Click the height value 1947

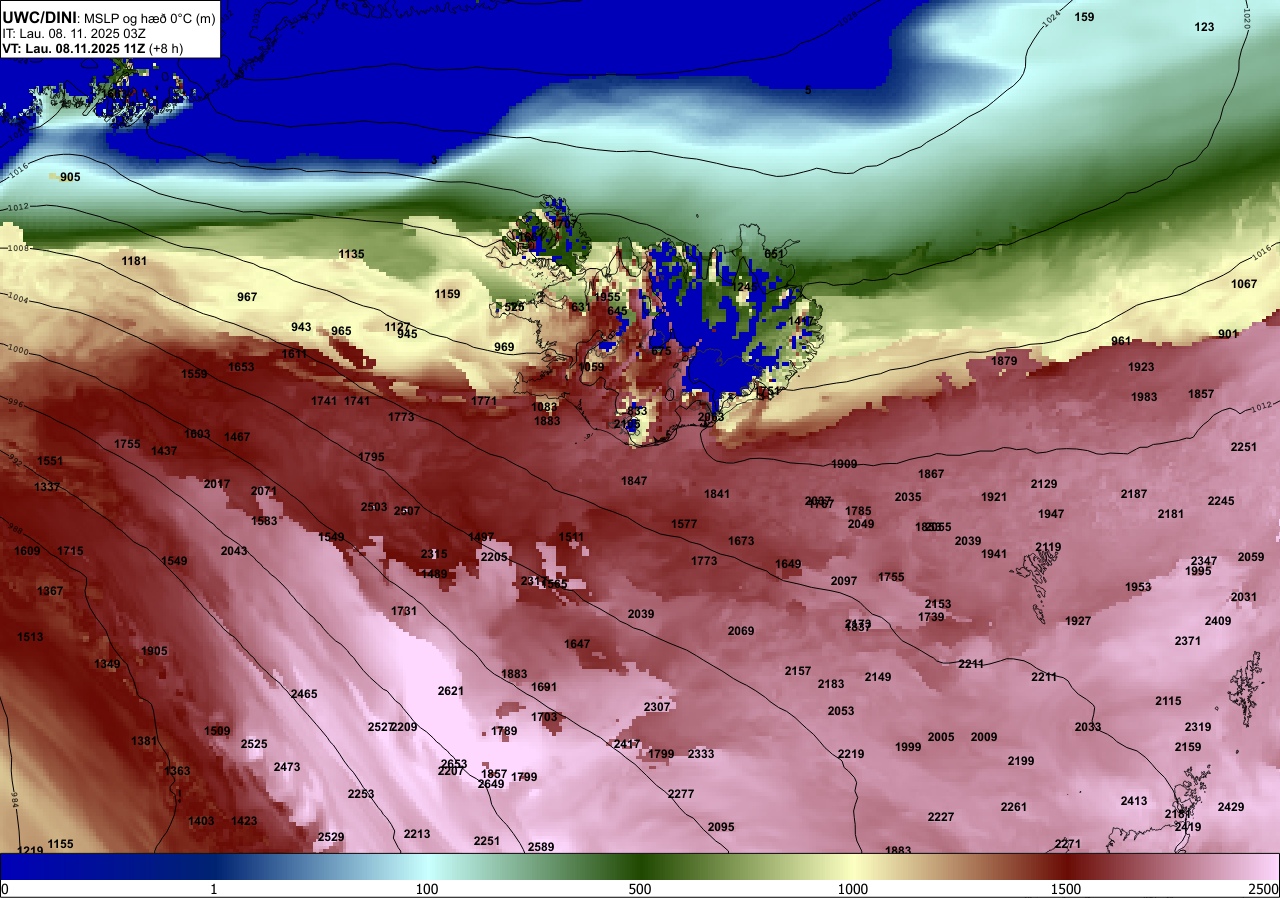point(1051,514)
